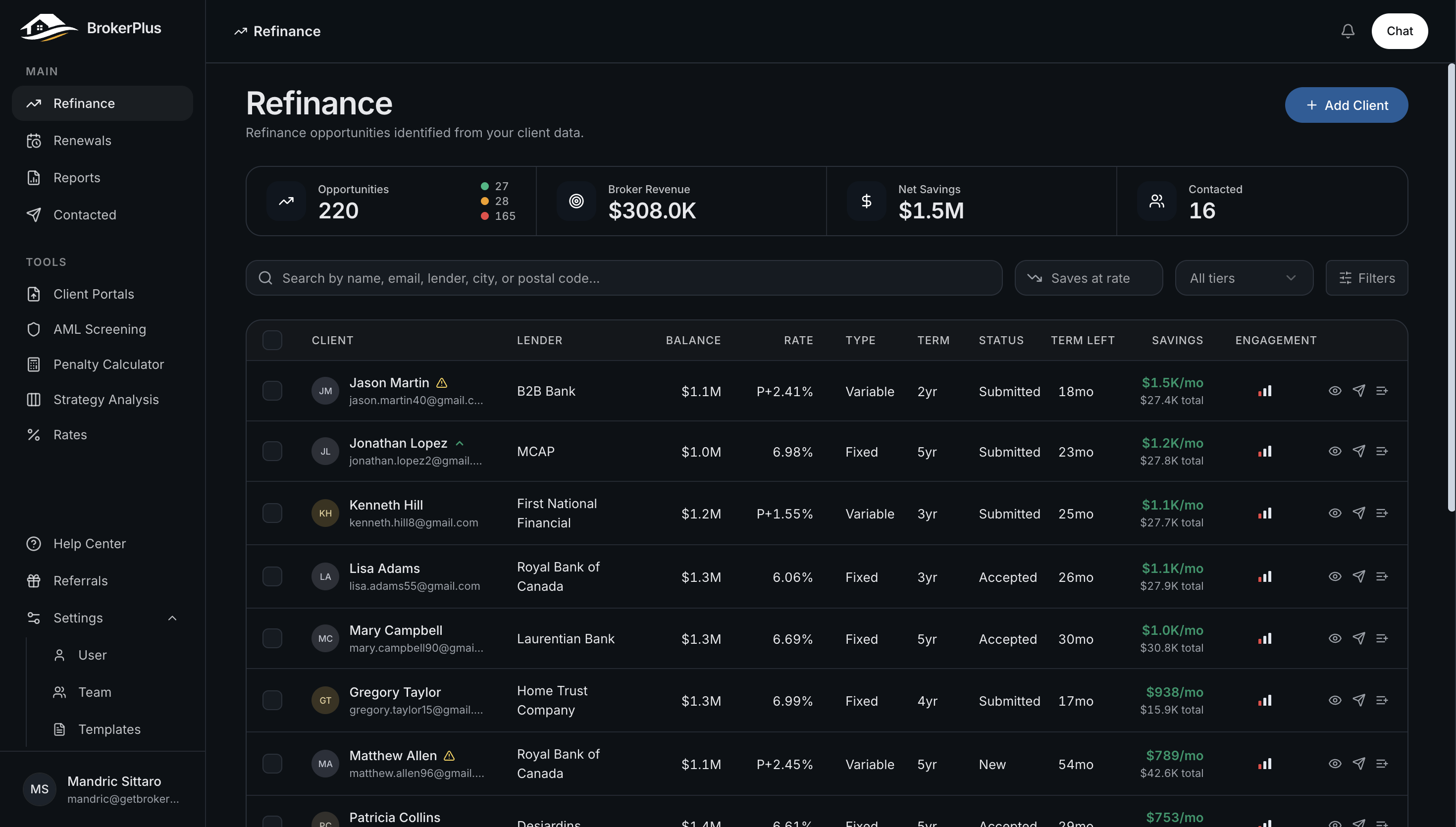Click the Broker Revenue target icon

click(x=576, y=201)
